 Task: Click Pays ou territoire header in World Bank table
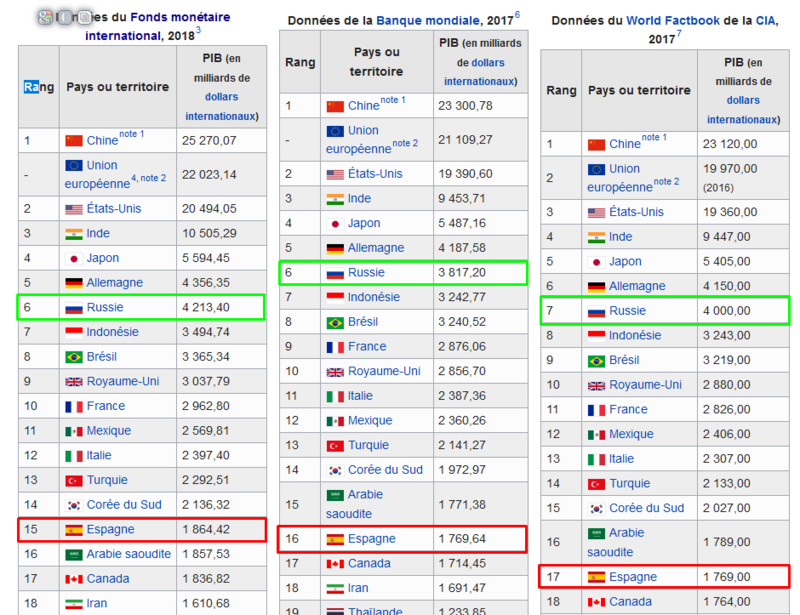pyautogui.click(x=376, y=62)
